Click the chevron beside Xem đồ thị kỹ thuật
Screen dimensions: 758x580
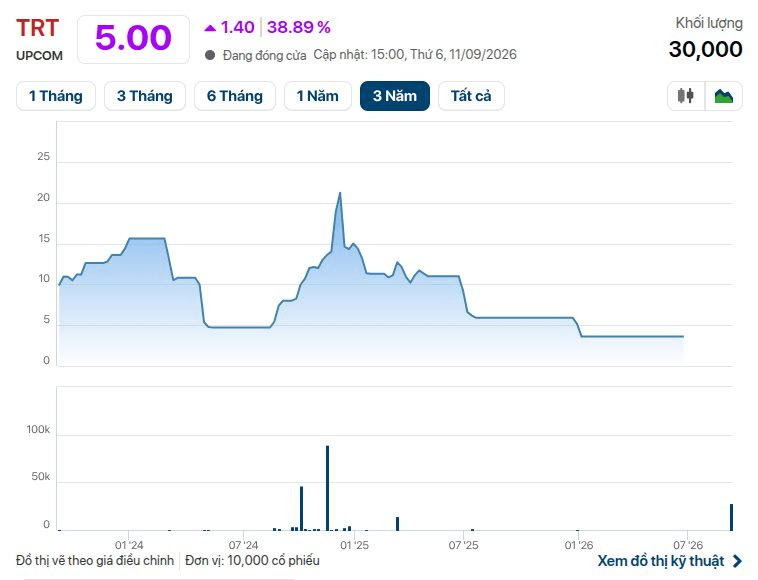(737, 561)
